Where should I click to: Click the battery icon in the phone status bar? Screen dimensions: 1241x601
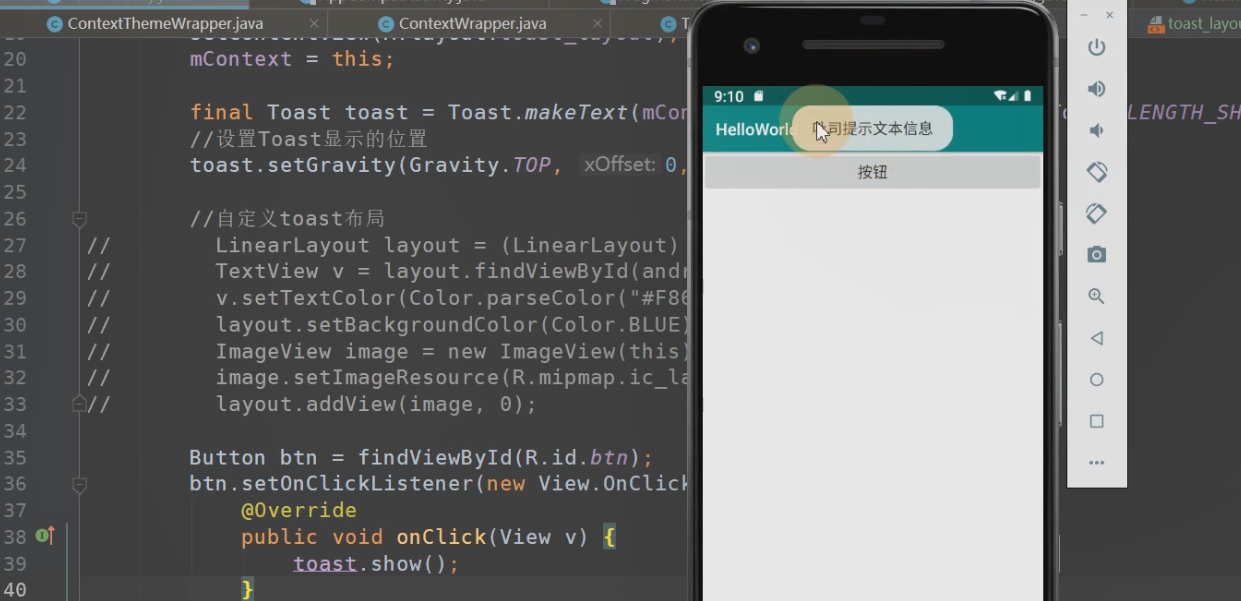1027,96
